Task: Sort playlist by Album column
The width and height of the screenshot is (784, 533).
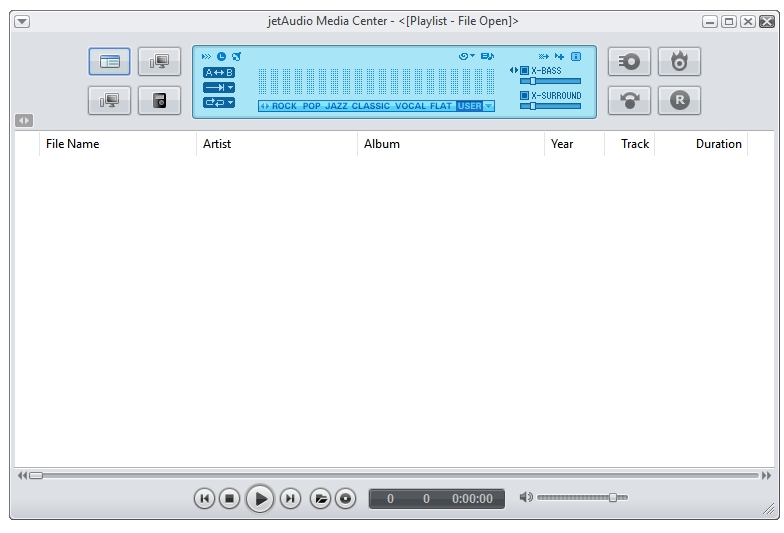Action: tap(451, 144)
